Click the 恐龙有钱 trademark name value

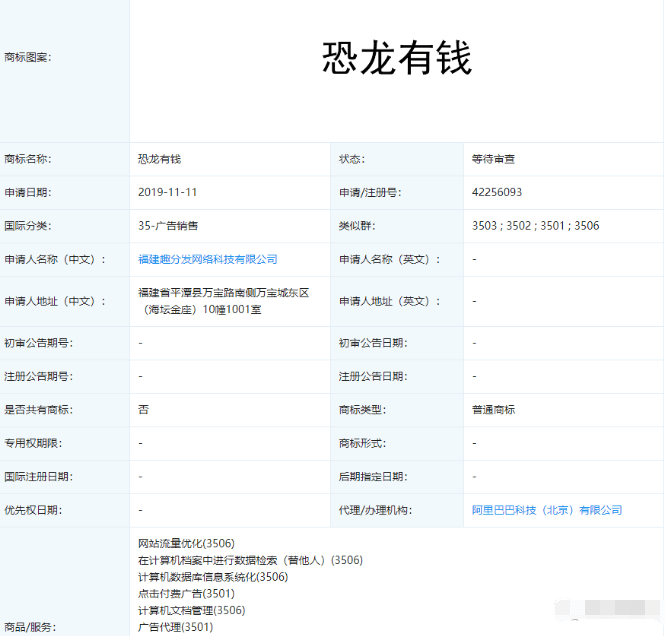[159, 159]
